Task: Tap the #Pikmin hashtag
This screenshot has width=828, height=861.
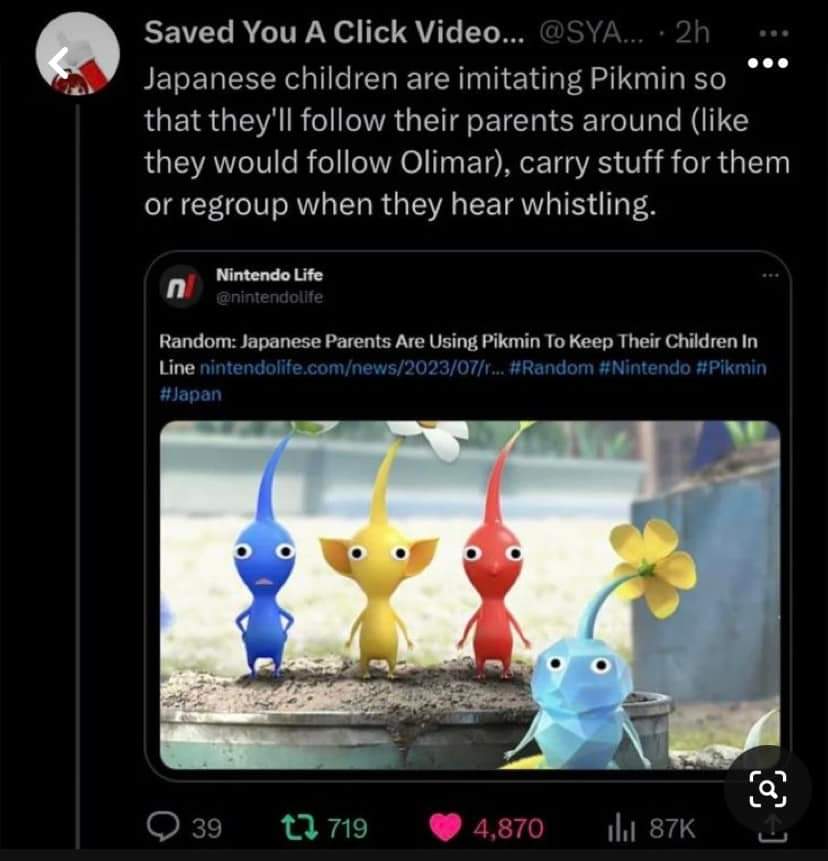Action: coord(731,367)
